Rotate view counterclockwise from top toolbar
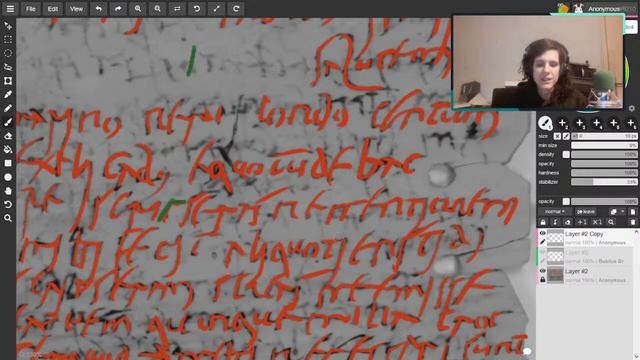Screen dimensions: 640x360 click(x=197, y=9)
